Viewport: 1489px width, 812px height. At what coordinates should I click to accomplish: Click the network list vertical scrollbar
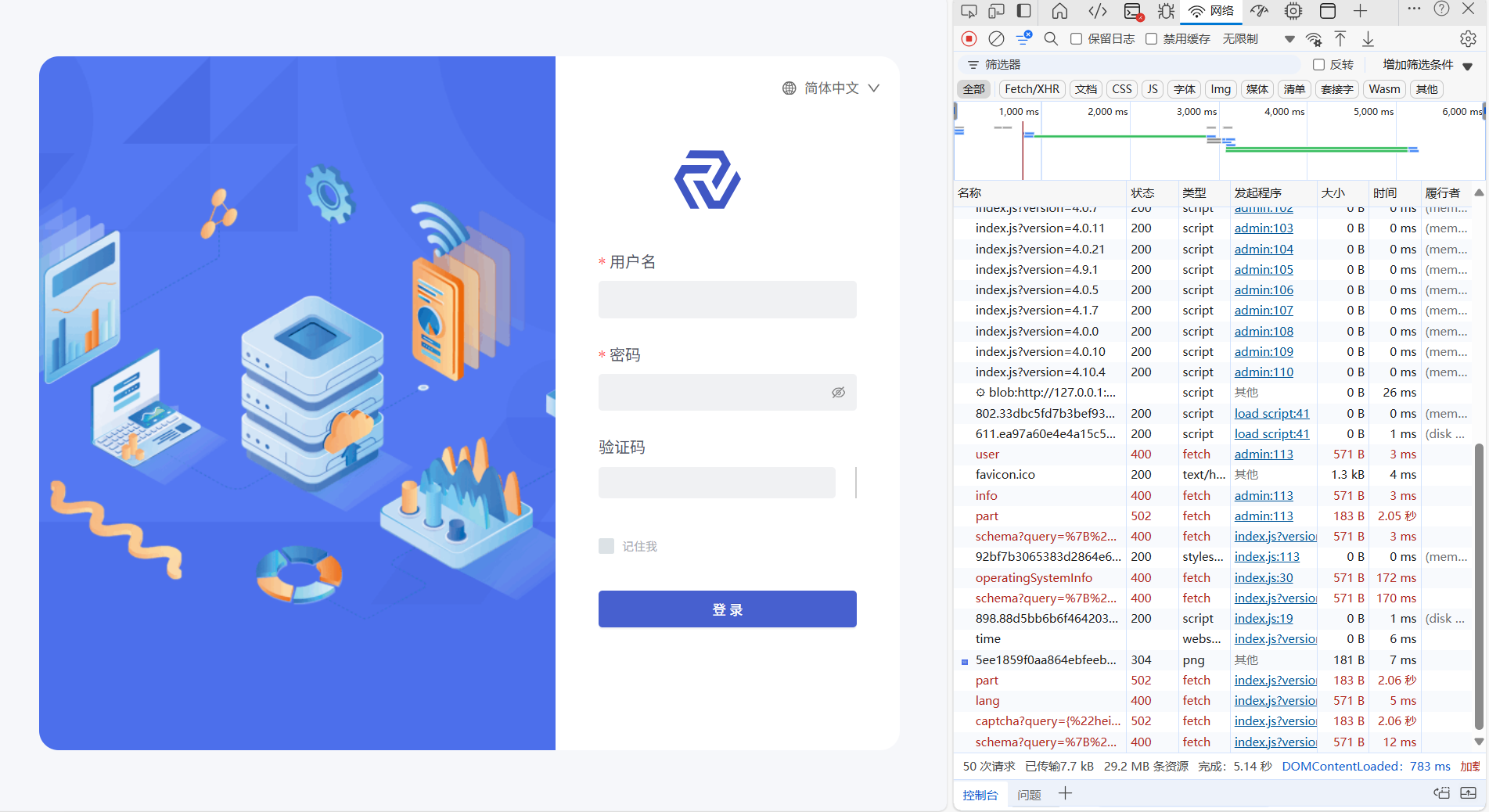tap(1479, 587)
